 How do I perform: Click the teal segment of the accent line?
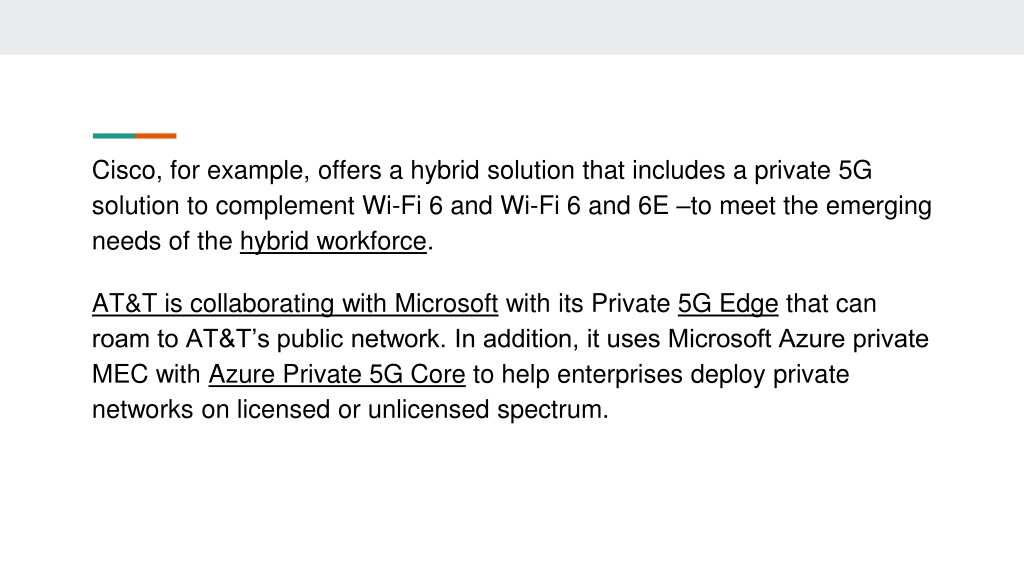[x=114, y=136]
